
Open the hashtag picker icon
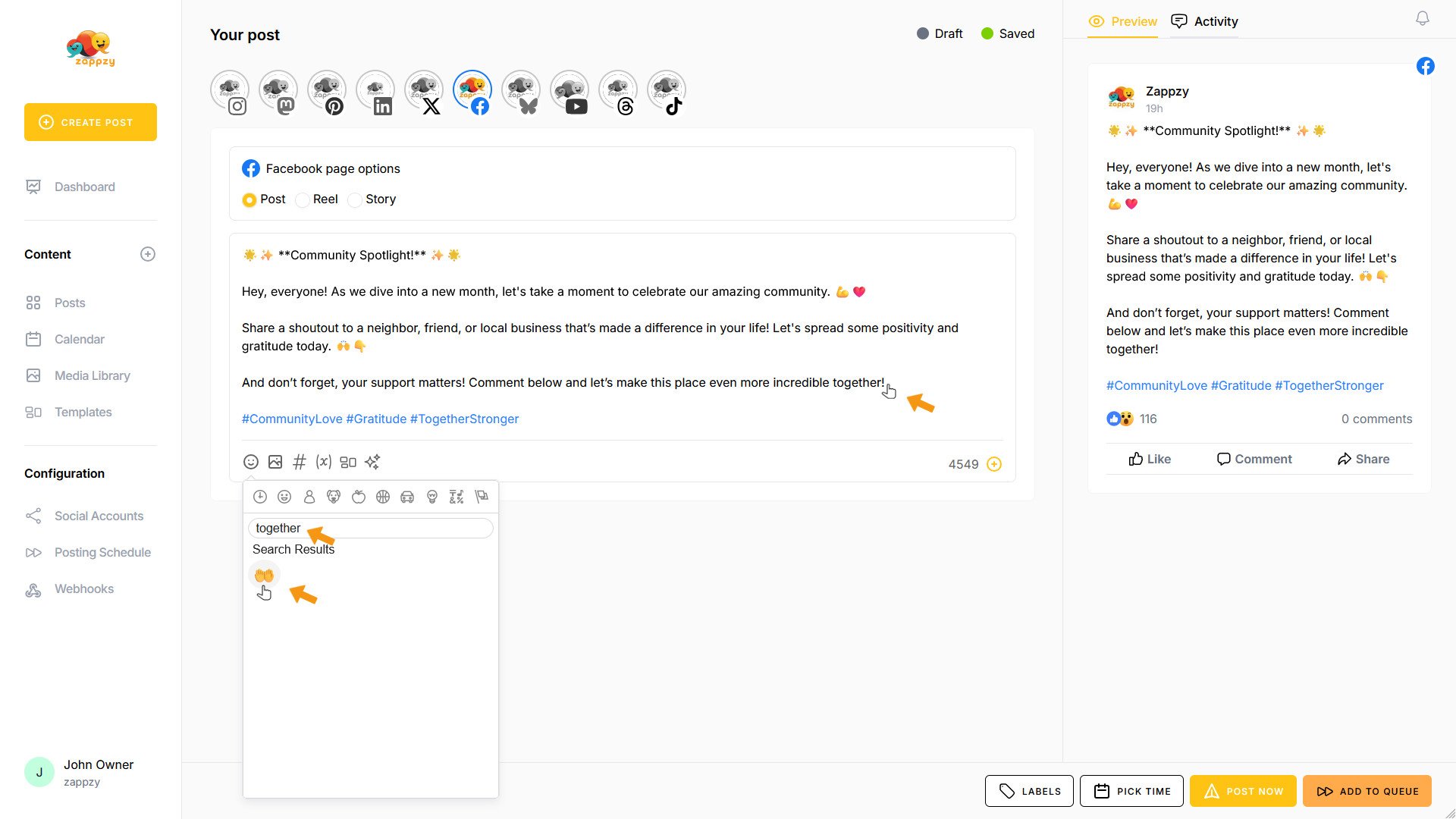click(300, 462)
